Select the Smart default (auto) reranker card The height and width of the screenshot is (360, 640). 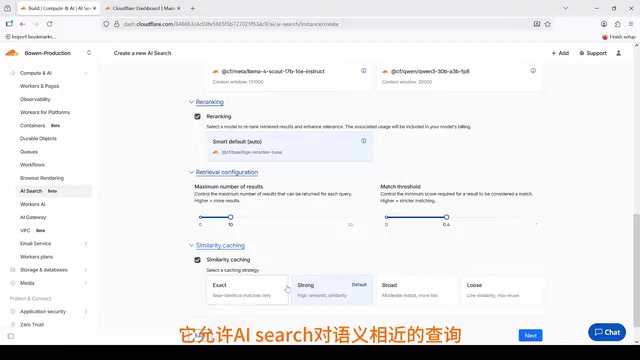tap(290, 147)
